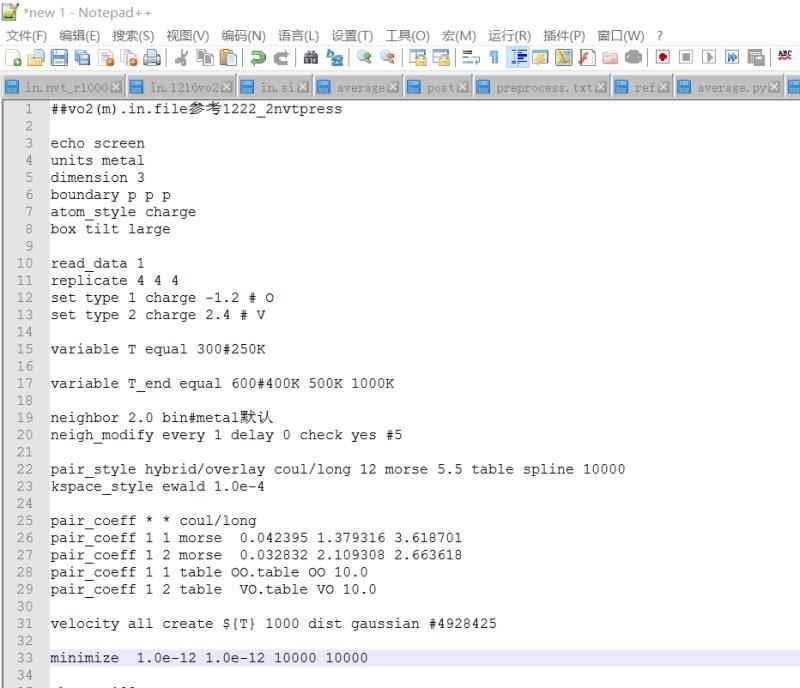The image size is (800, 688).
Task: Place cursor on the kspace_style ewald line
Action: 150,486
